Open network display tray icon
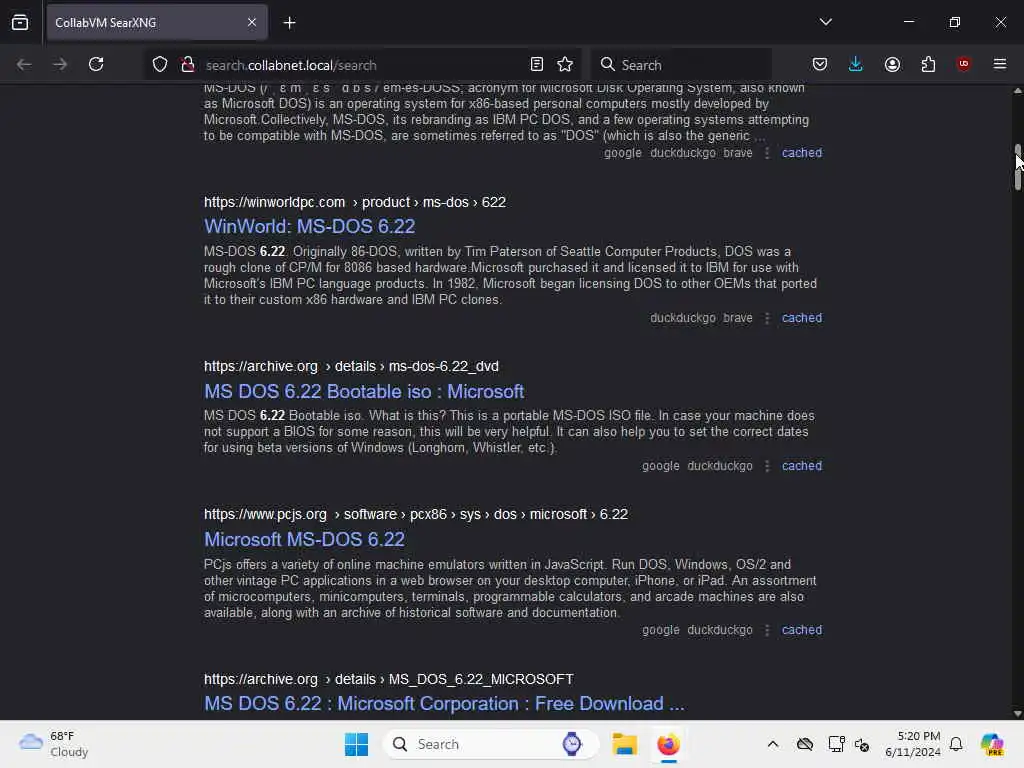Viewport: 1024px width, 768px height. coord(836,744)
